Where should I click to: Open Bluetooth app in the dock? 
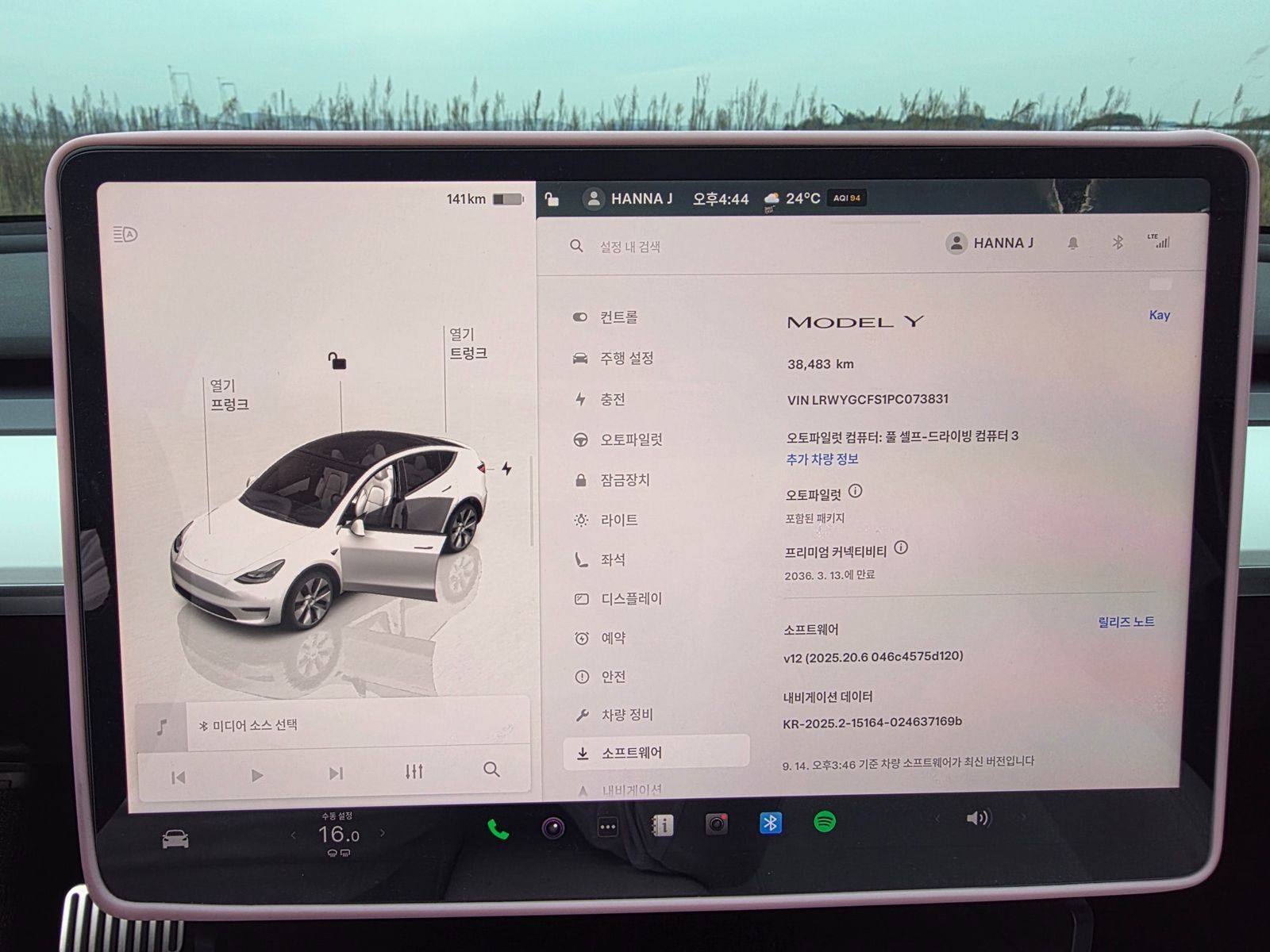click(770, 823)
